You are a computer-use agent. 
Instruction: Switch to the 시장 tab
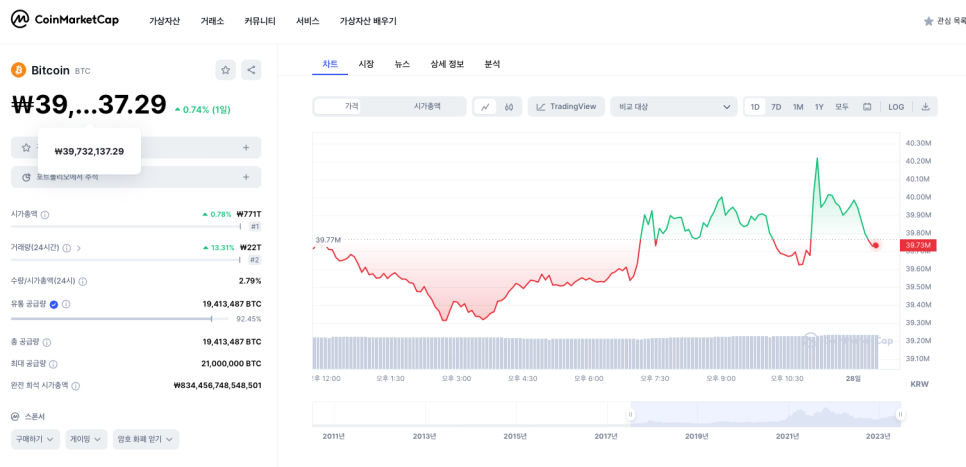[366, 63]
